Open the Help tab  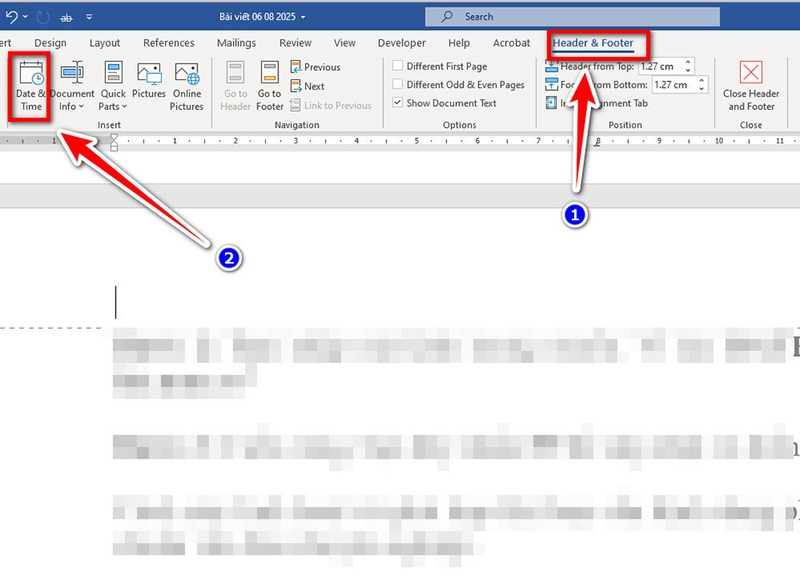(x=459, y=43)
